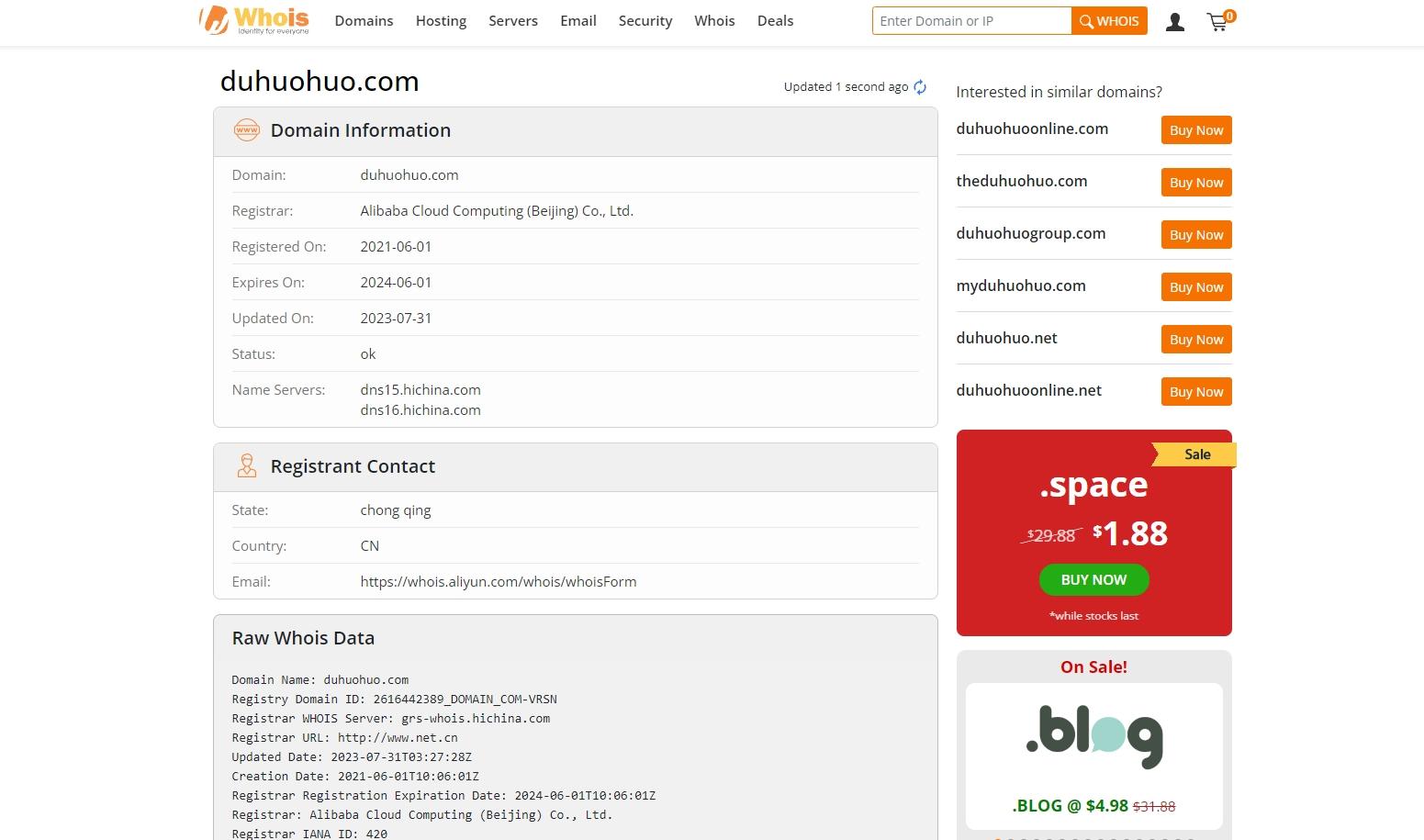Viewport: 1424px width, 840px height.
Task: Click the Registrar URL raw line
Action: pyautogui.click(x=344, y=738)
